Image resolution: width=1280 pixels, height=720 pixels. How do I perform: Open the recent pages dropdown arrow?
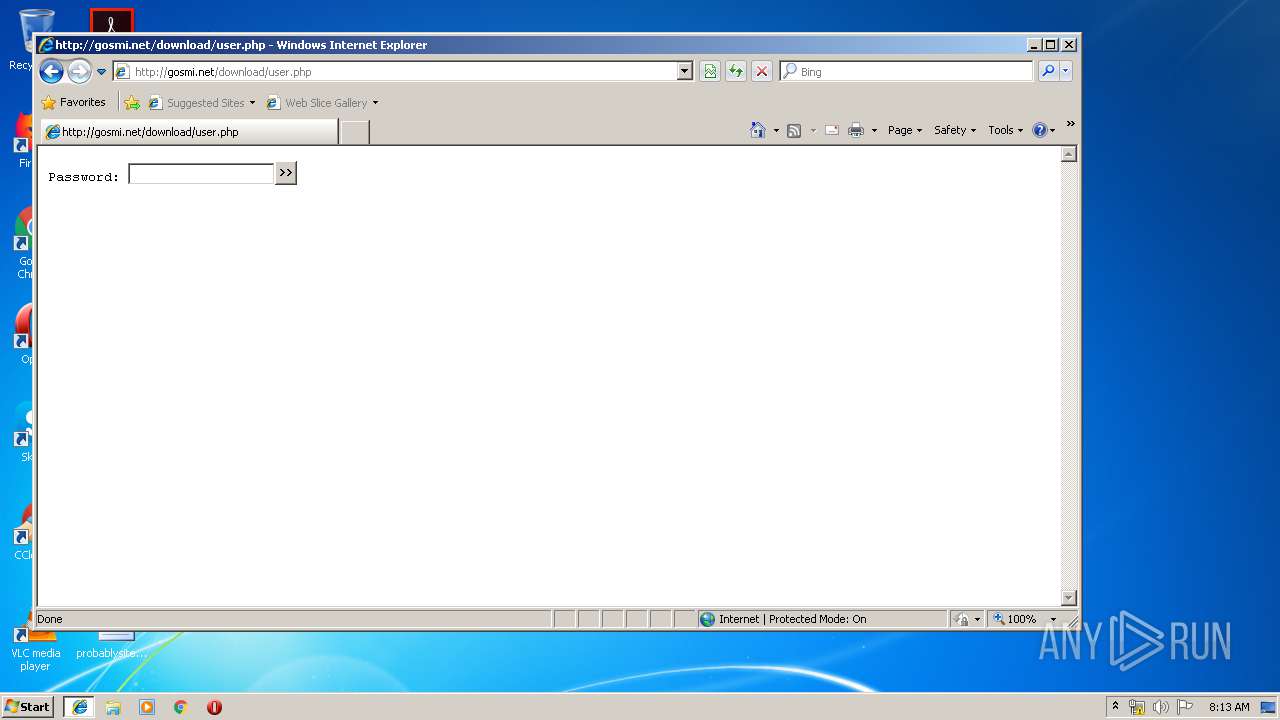click(x=101, y=72)
